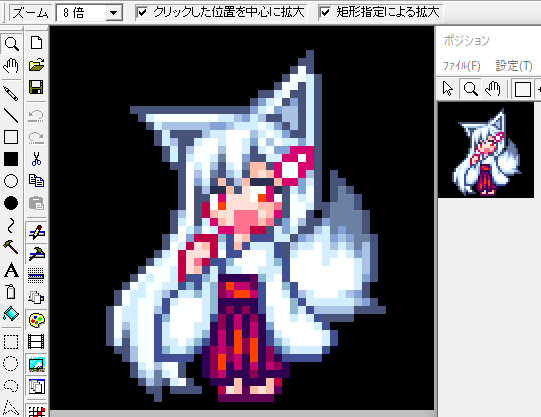Click the horizontal scrollbar below canvas
The image size is (541, 417).
pyautogui.click(x=242, y=414)
